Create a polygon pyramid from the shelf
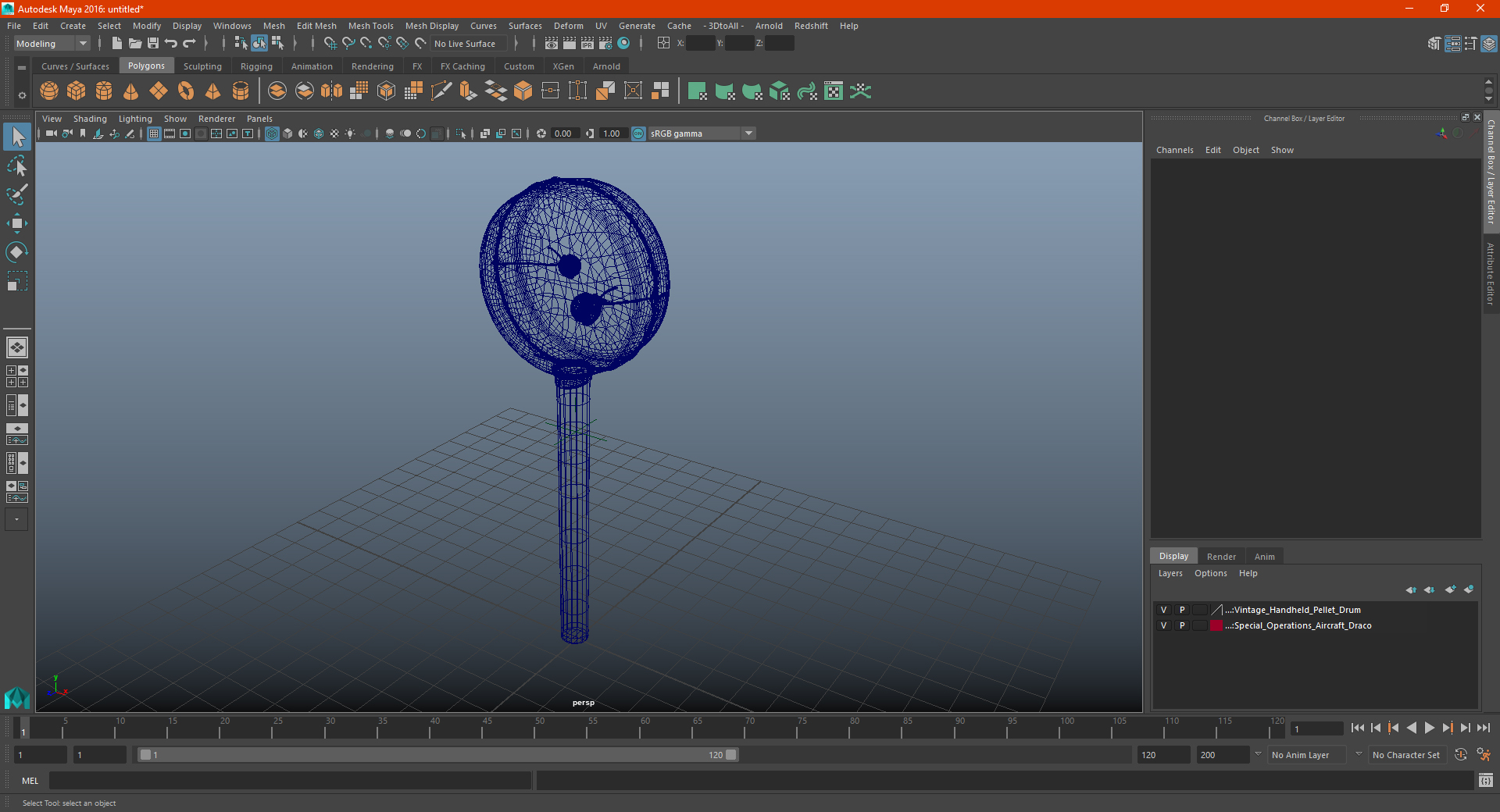The width and height of the screenshot is (1500, 812). tap(213, 91)
